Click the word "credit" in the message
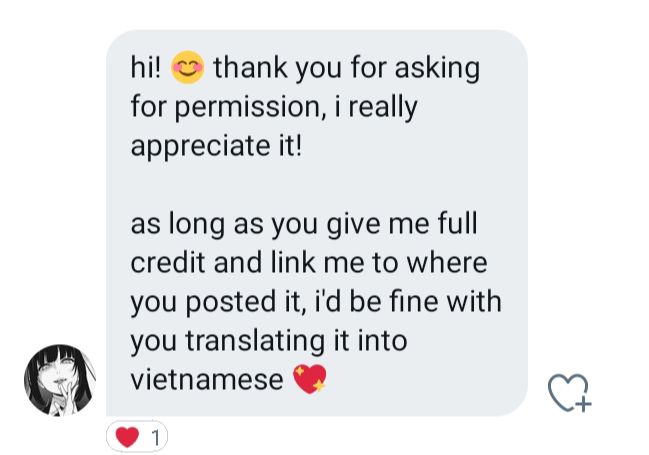This screenshot has height=455, width=649. click(x=168, y=262)
